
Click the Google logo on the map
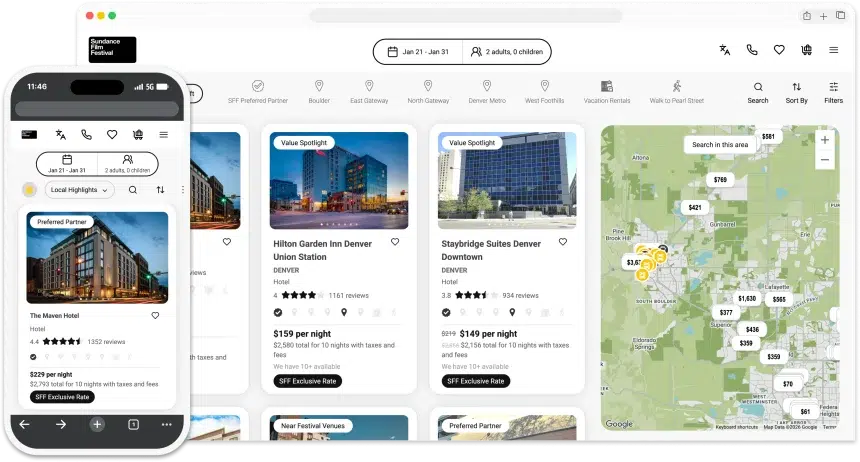[619, 424]
